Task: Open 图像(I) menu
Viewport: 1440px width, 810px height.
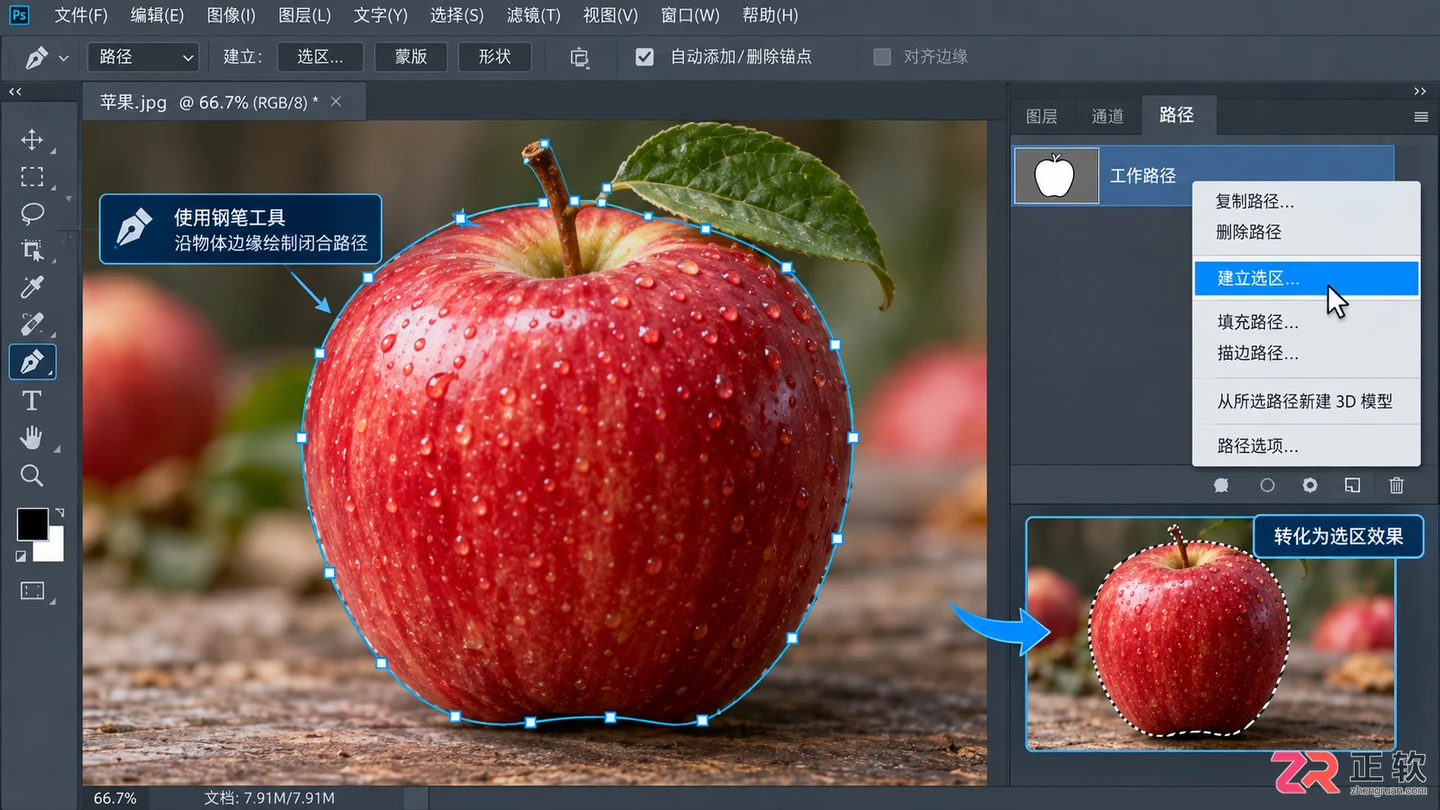Action: click(x=231, y=16)
